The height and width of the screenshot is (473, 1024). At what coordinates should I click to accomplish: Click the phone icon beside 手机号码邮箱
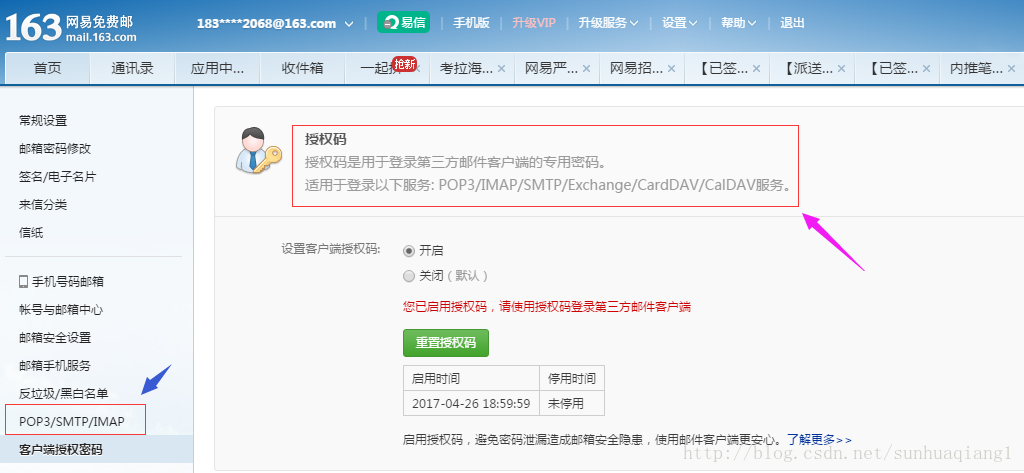(24, 282)
